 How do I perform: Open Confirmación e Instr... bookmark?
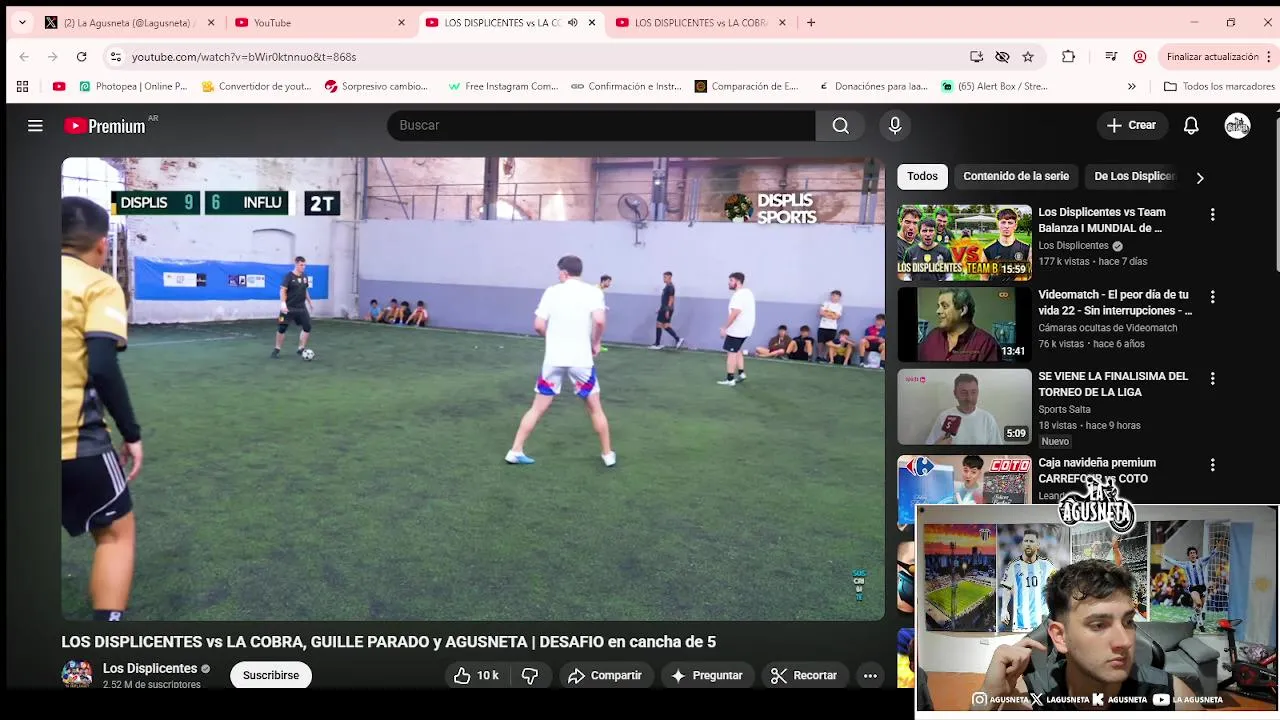point(626,86)
